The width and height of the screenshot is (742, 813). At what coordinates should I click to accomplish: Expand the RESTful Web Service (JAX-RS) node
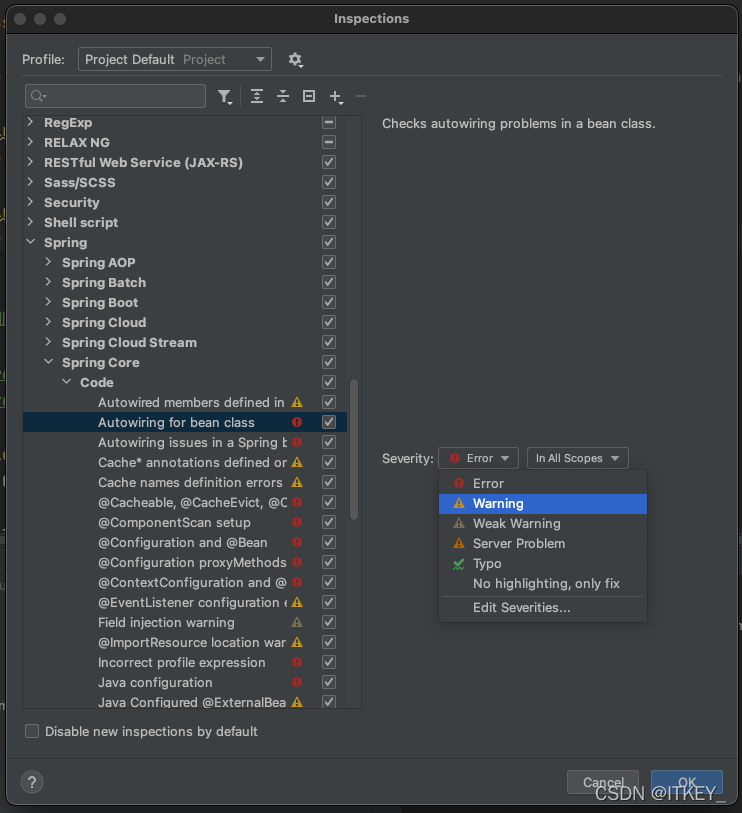(x=31, y=162)
